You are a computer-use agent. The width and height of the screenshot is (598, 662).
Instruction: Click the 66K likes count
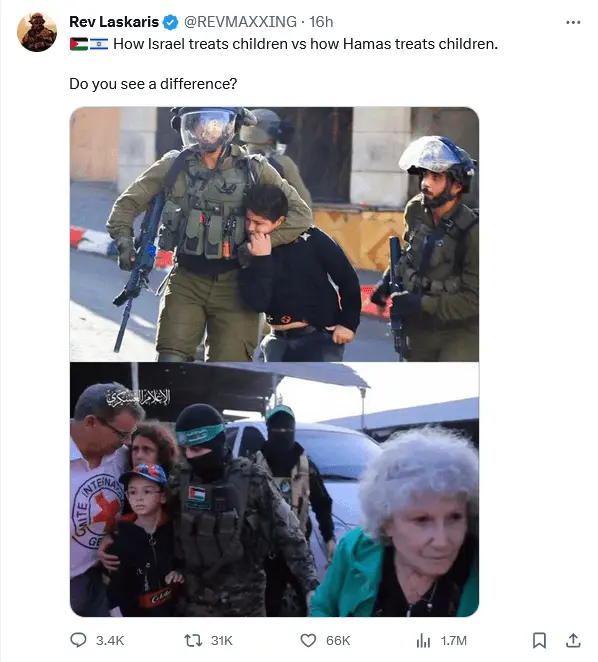coord(338,640)
